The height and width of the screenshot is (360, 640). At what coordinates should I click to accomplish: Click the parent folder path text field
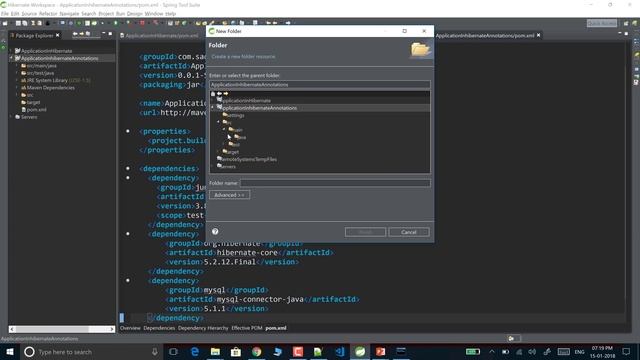click(320, 84)
